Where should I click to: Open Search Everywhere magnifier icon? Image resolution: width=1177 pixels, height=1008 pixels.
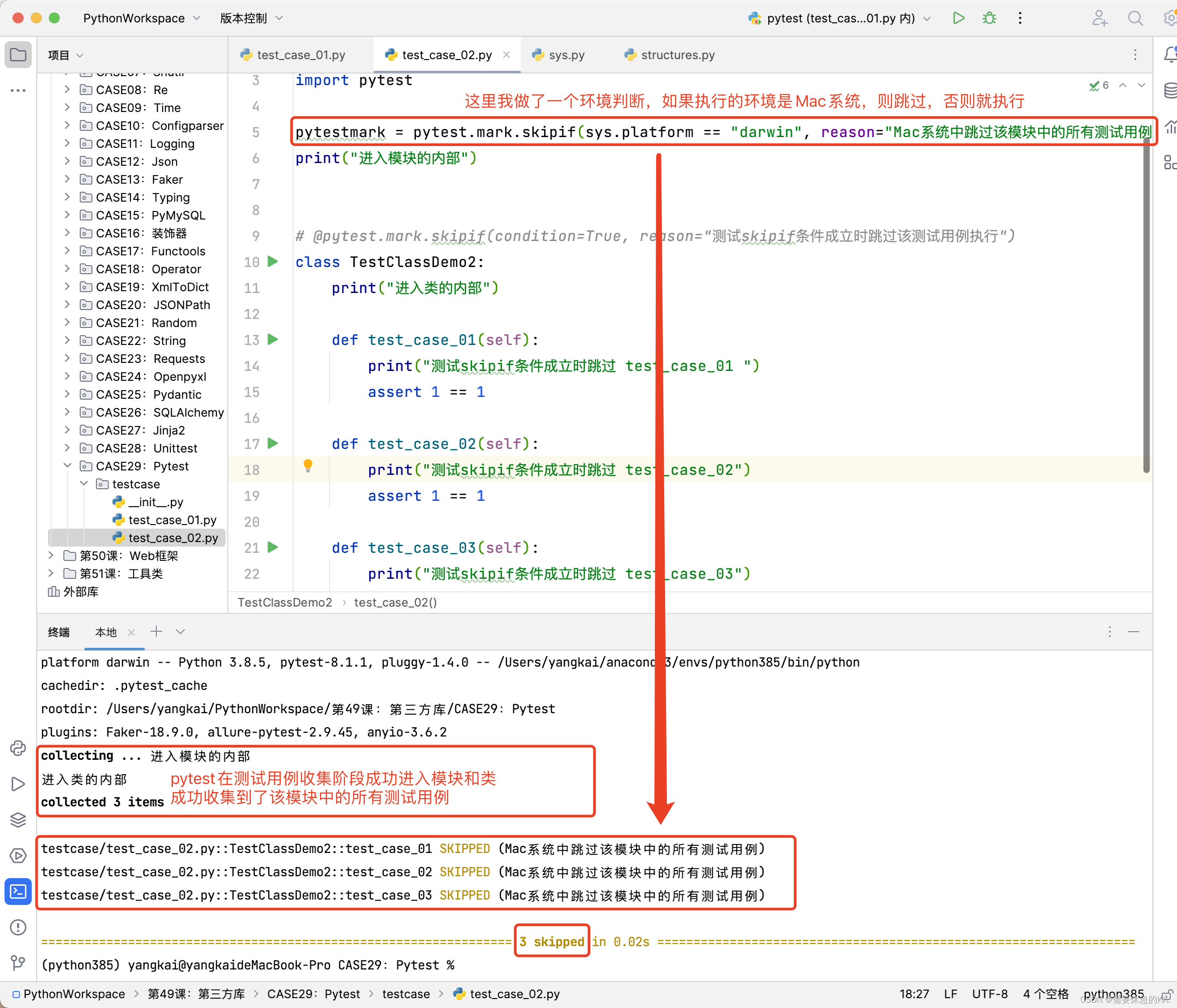[x=1134, y=18]
